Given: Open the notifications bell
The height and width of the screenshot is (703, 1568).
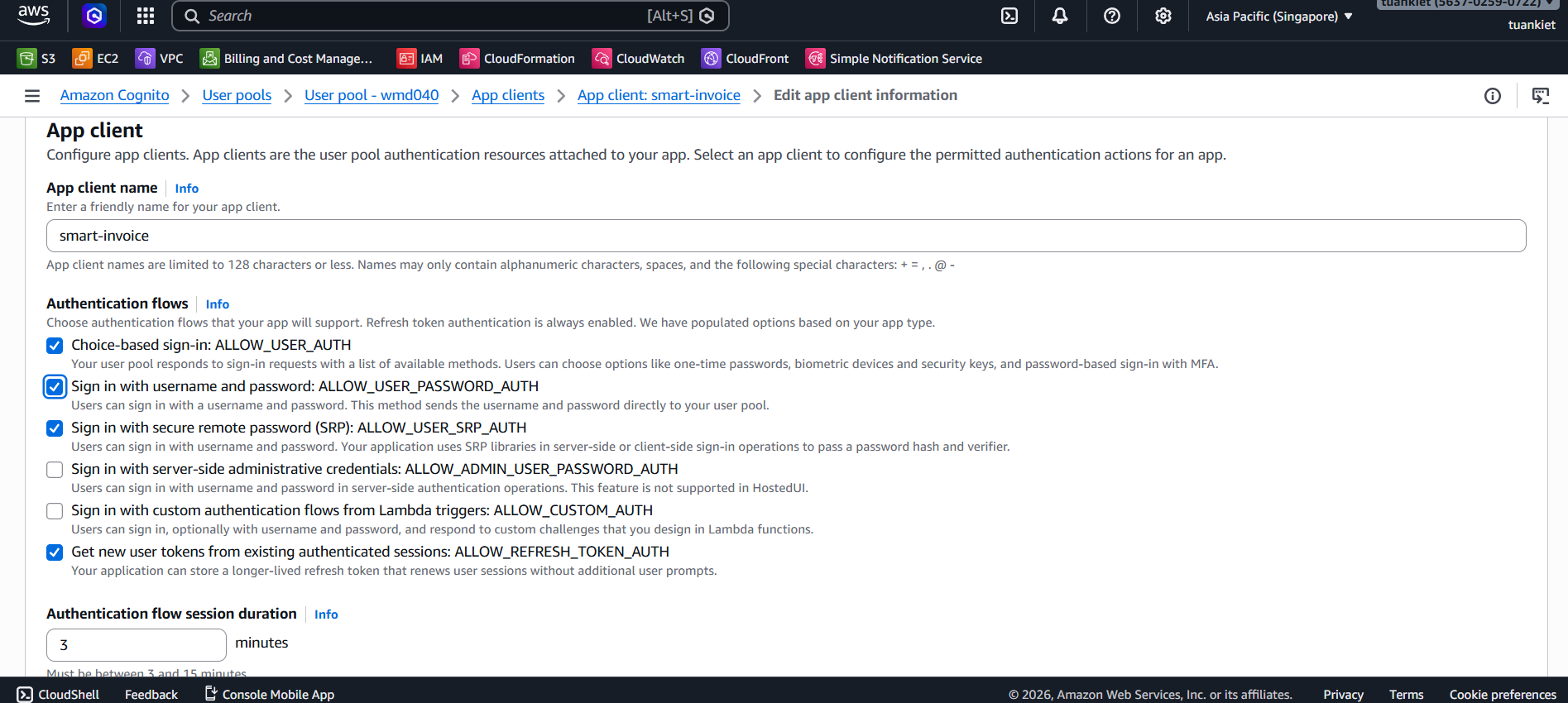Looking at the screenshot, I should pyautogui.click(x=1060, y=16).
